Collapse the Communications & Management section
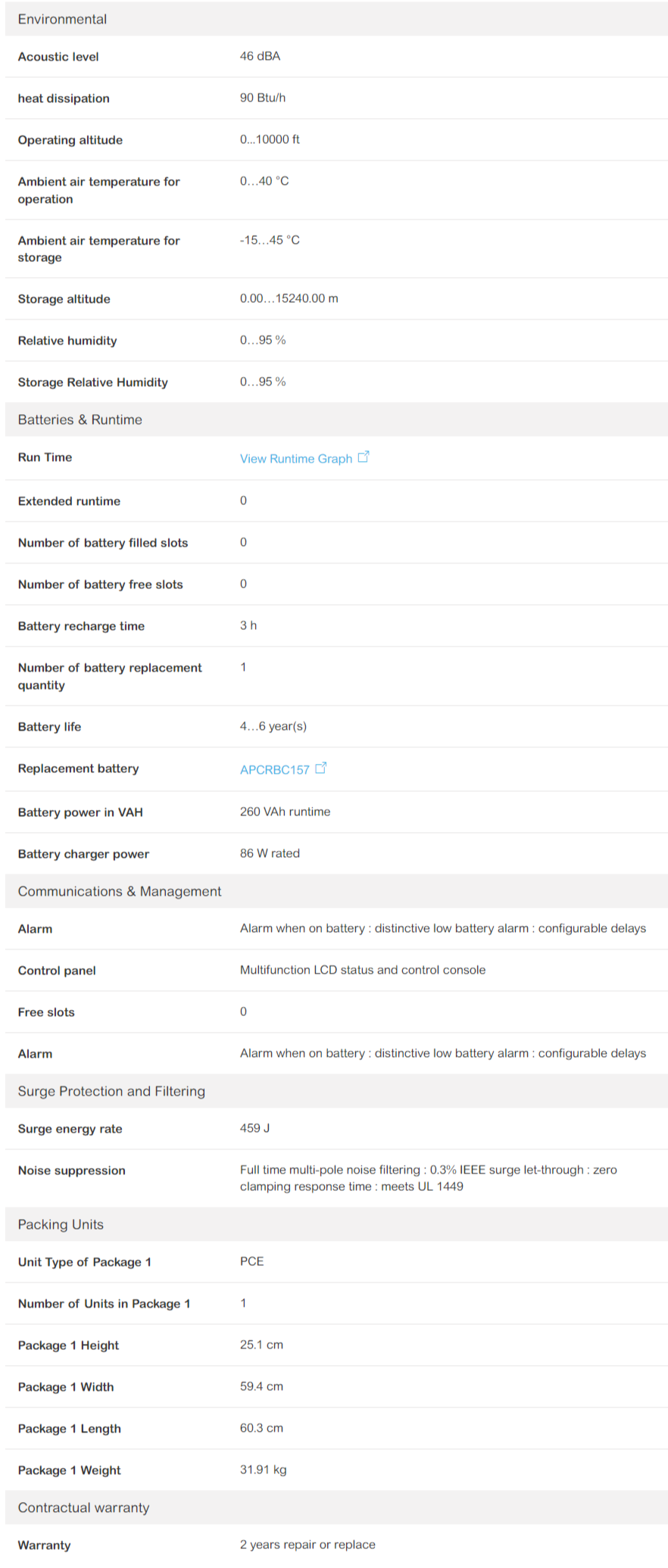Viewport: 668px width, 1568px height. [336, 891]
